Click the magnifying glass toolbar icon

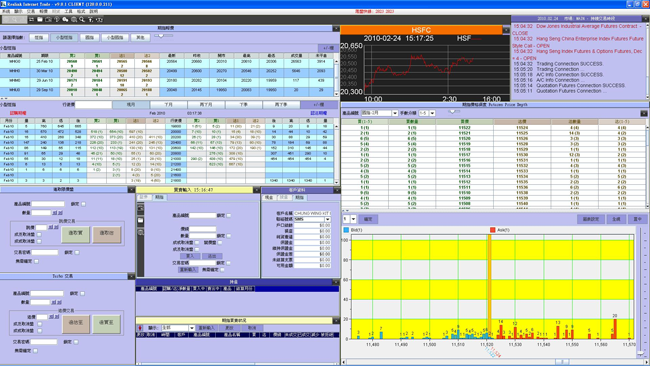point(82,19)
